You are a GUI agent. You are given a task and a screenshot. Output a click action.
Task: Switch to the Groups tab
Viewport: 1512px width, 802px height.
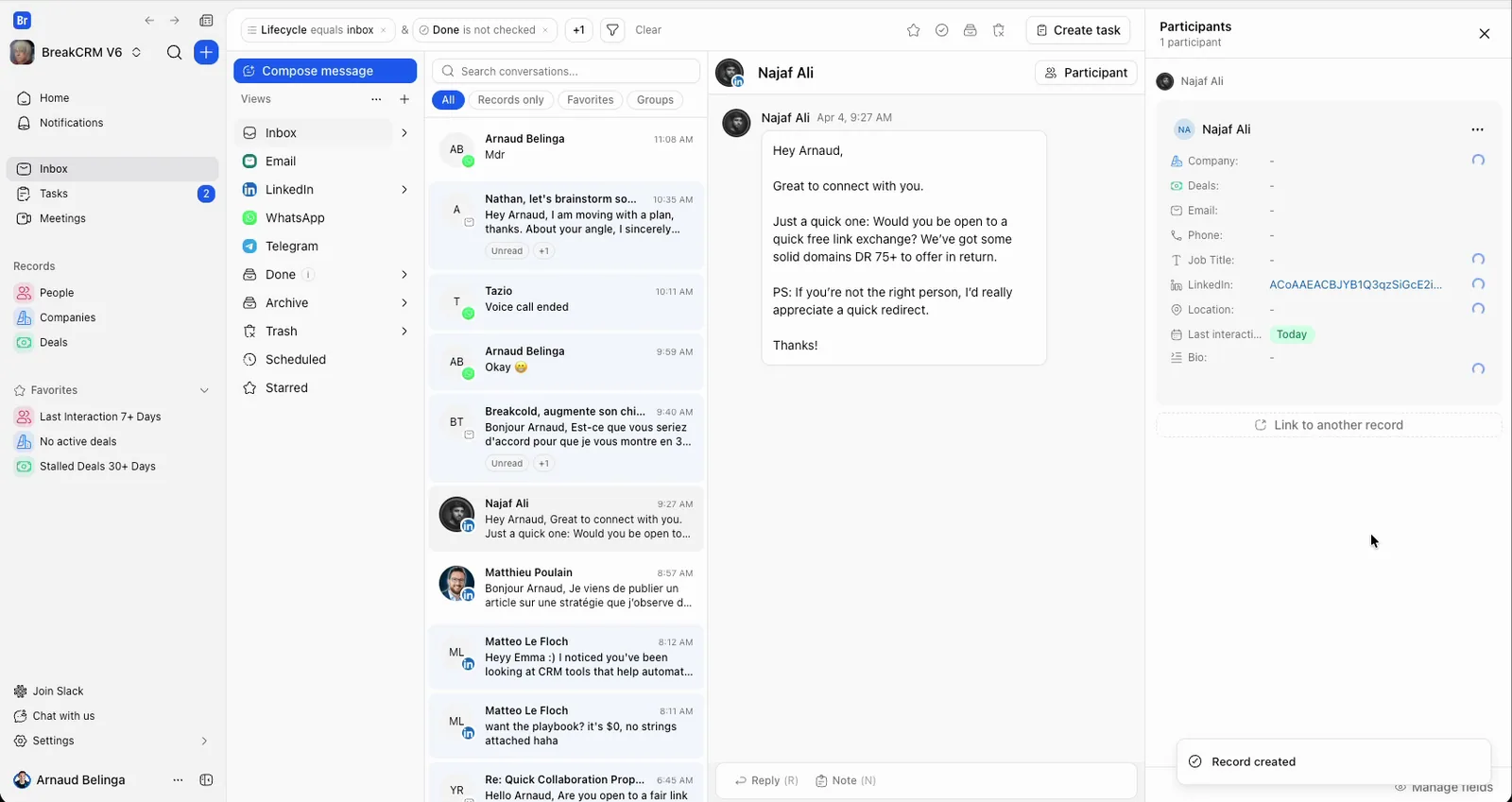[655, 100]
